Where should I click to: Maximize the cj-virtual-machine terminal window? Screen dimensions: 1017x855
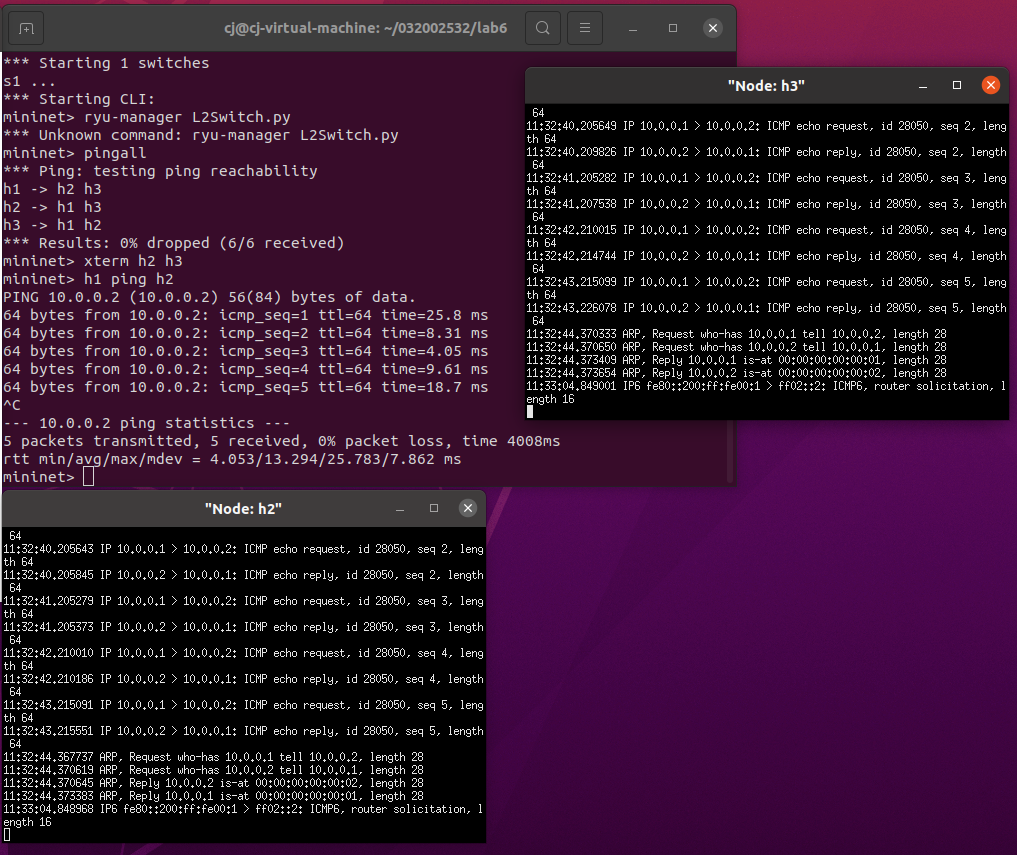click(x=673, y=29)
